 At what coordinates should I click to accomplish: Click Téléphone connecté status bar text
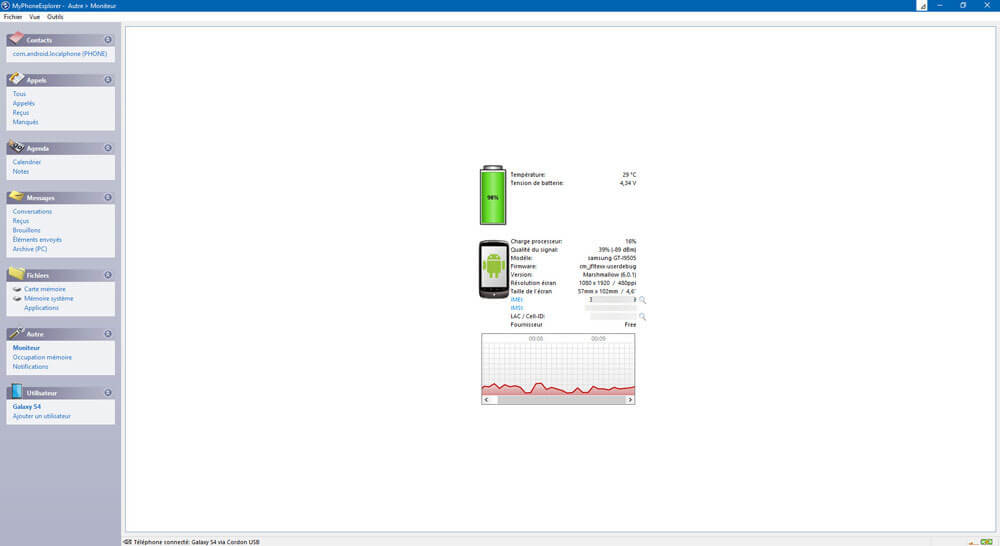[x=196, y=542]
